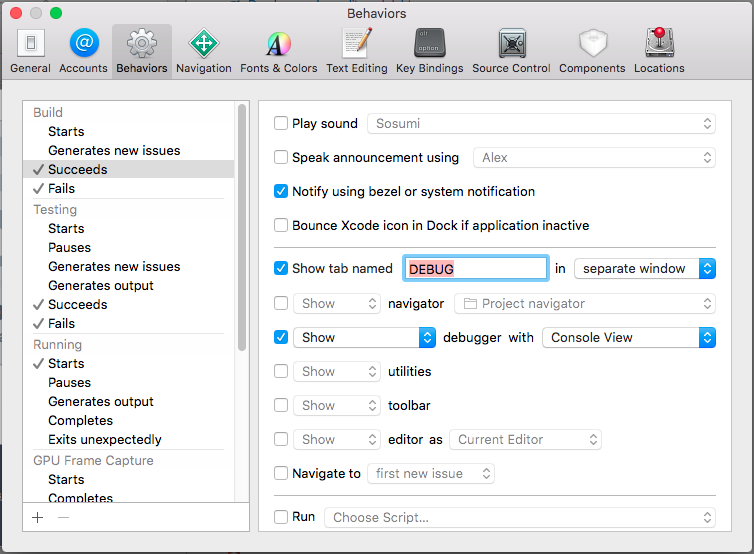Open Fonts & Colors preferences
Image resolution: width=754 pixels, height=554 pixels.
278,51
